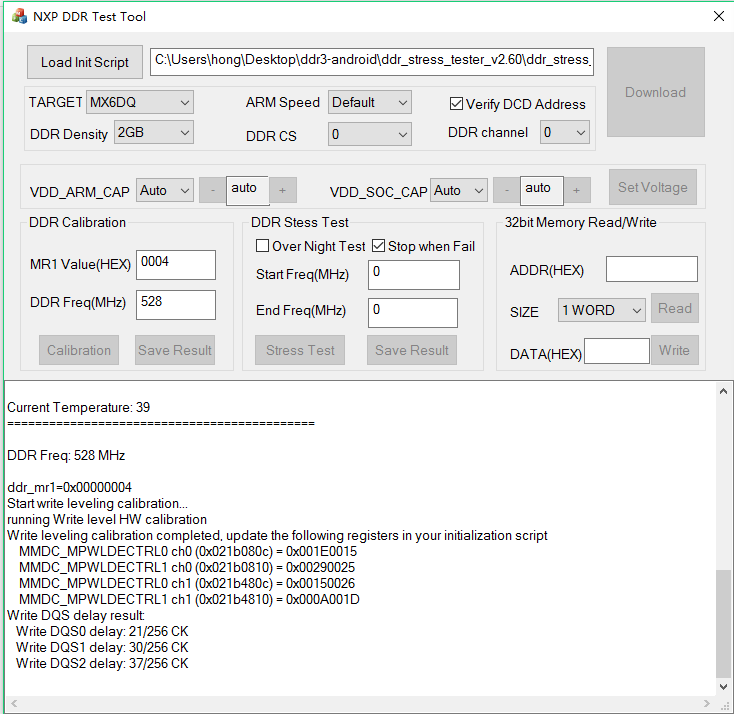Click the ddr_mr1=0x00000004 log line
The width and height of the screenshot is (734, 714).
pyautogui.click(x=69, y=487)
